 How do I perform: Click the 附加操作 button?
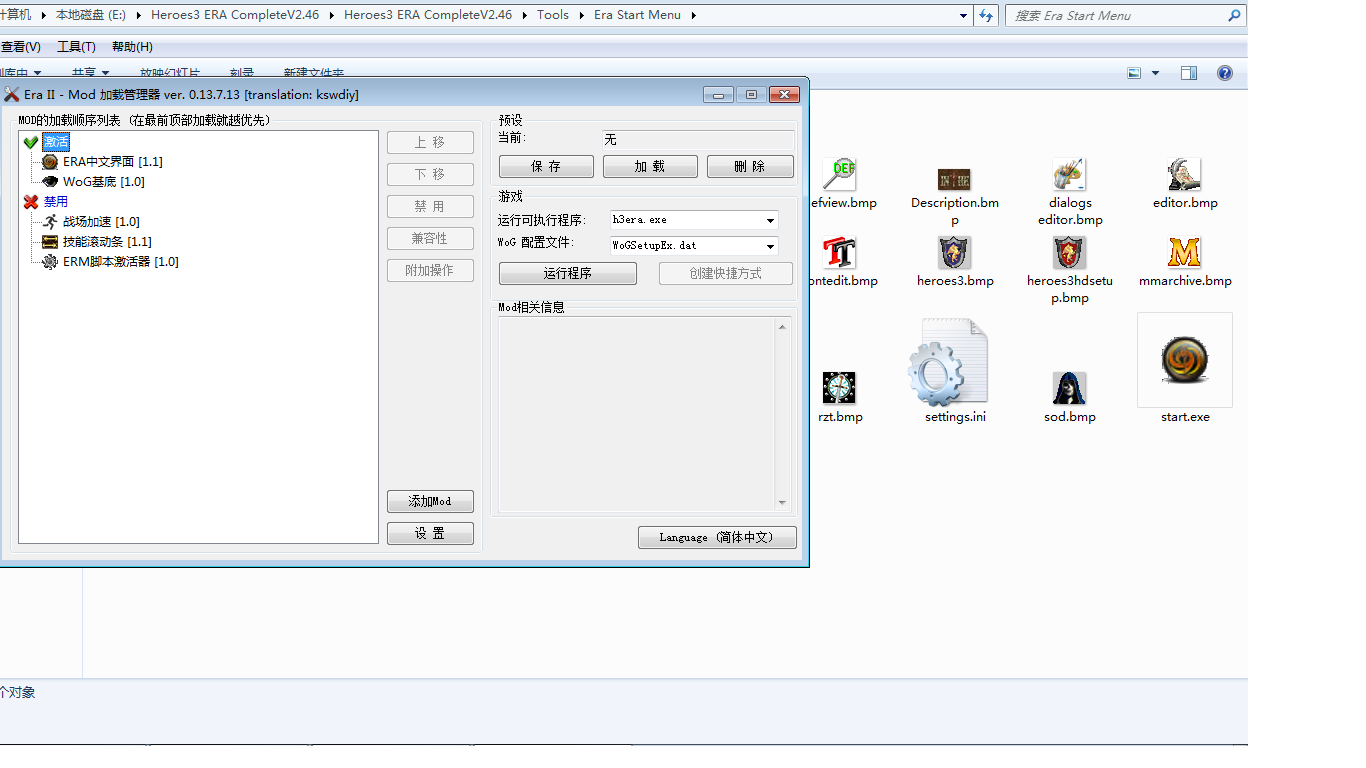pos(430,270)
